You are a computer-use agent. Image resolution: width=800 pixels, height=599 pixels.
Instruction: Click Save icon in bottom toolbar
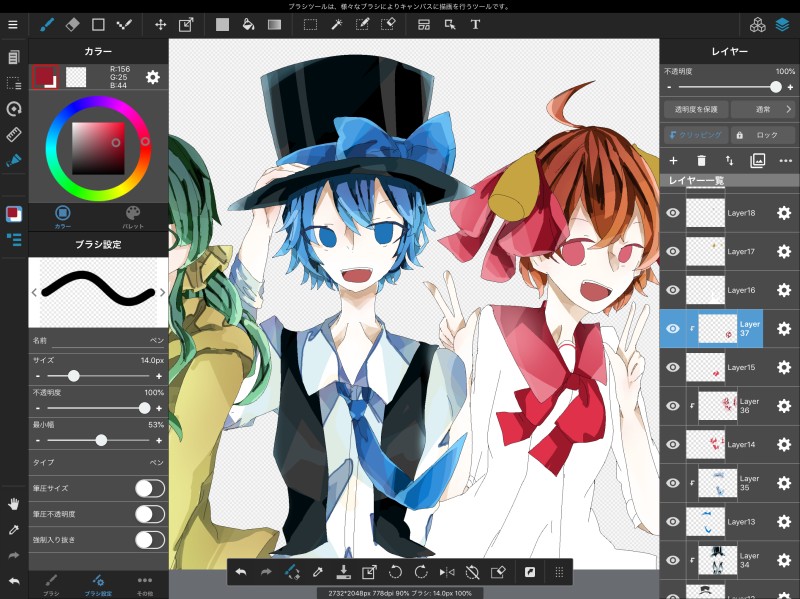[343, 572]
